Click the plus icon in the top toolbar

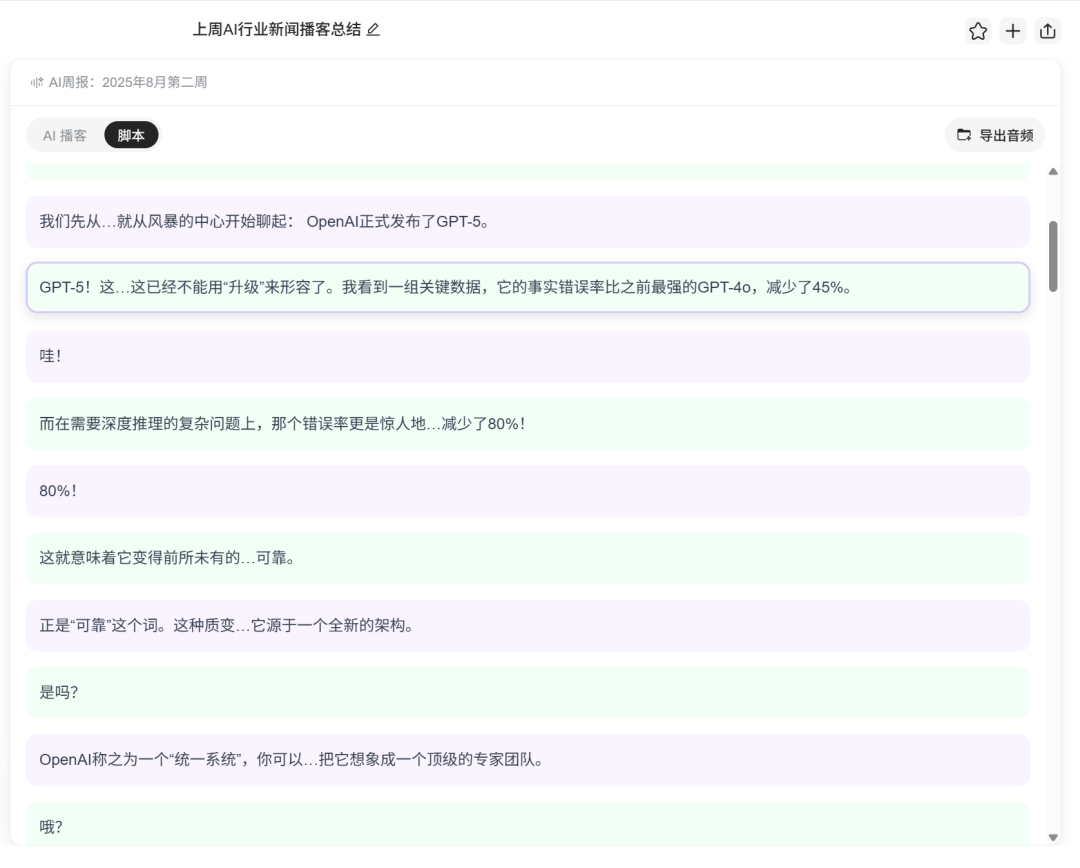tap(1012, 31)
